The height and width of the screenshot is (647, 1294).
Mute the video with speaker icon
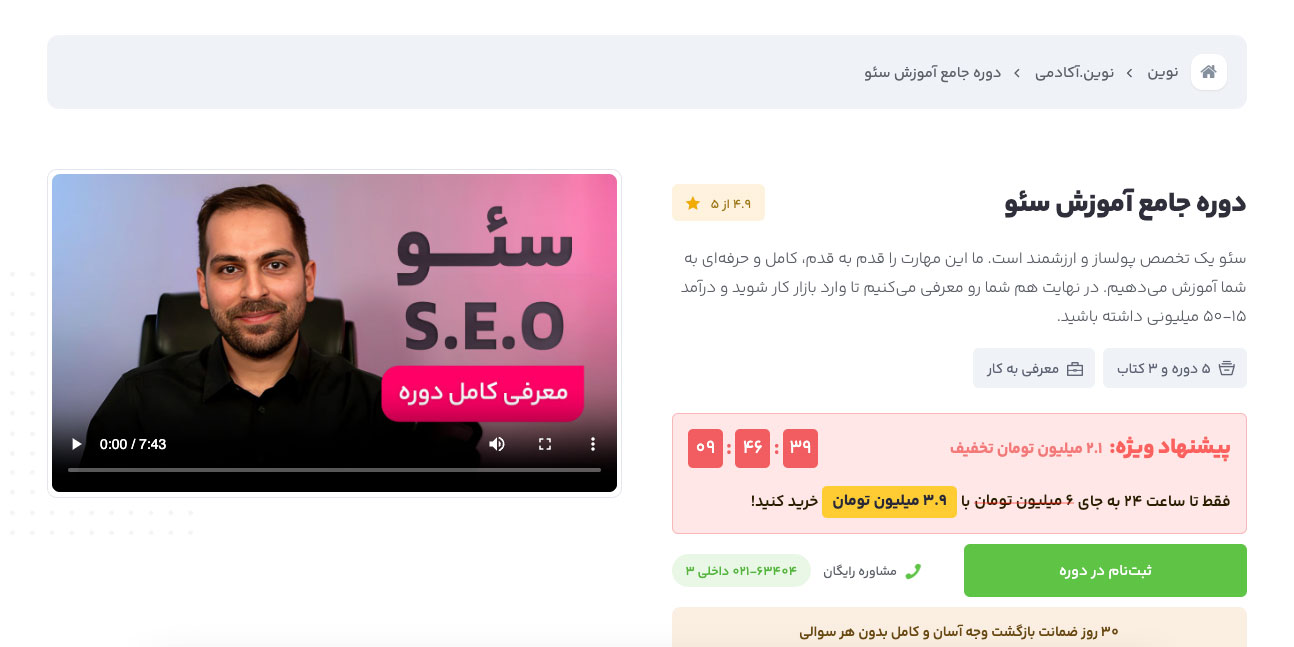(x=497, y=444)
